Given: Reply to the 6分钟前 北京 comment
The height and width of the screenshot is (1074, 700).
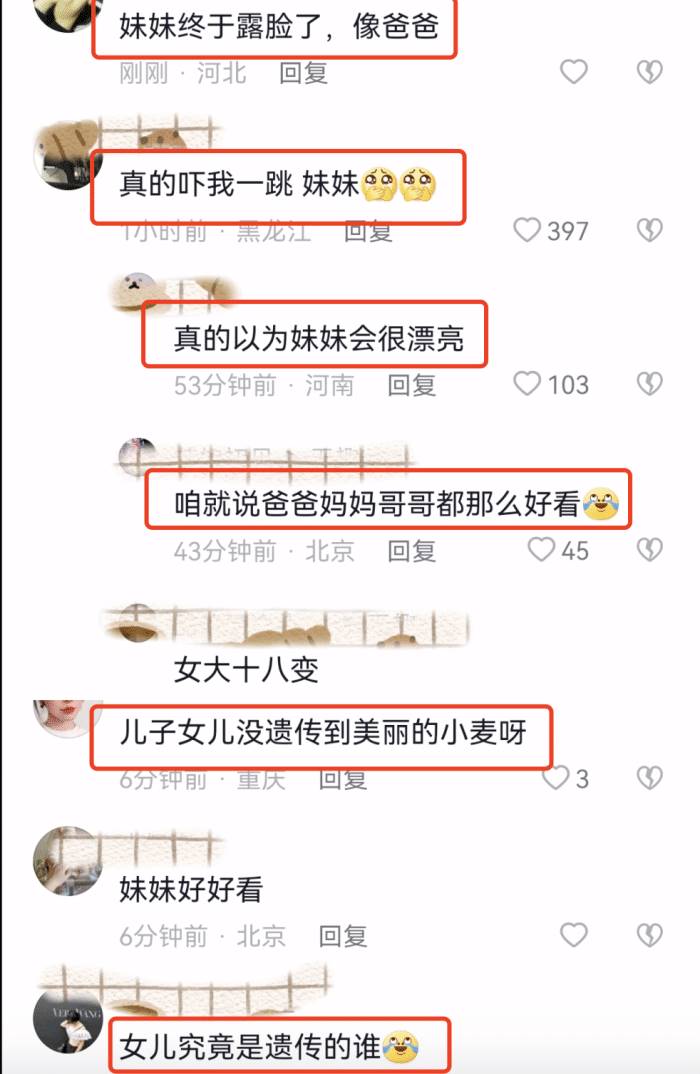Looking at the screenshot, I should 343,936.
